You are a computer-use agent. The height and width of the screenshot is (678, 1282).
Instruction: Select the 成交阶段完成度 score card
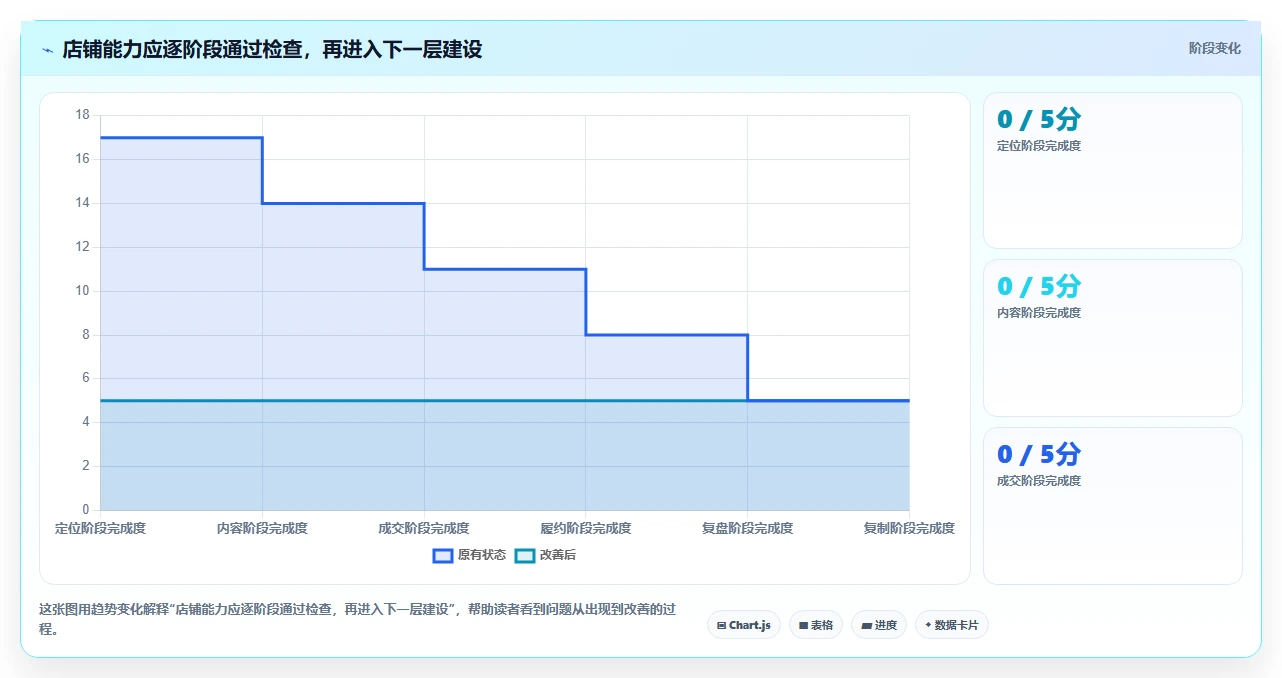[1113, 506]
